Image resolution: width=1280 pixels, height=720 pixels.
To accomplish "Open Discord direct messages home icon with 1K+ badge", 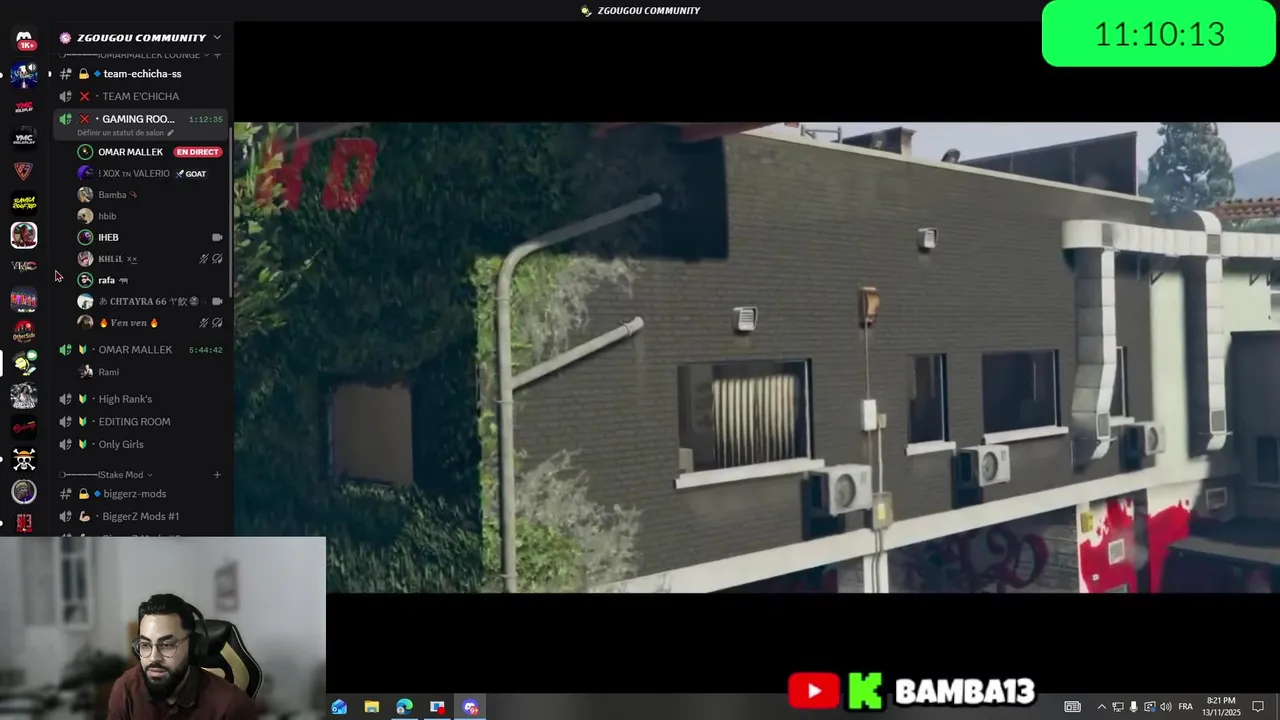I will (24, 40).
